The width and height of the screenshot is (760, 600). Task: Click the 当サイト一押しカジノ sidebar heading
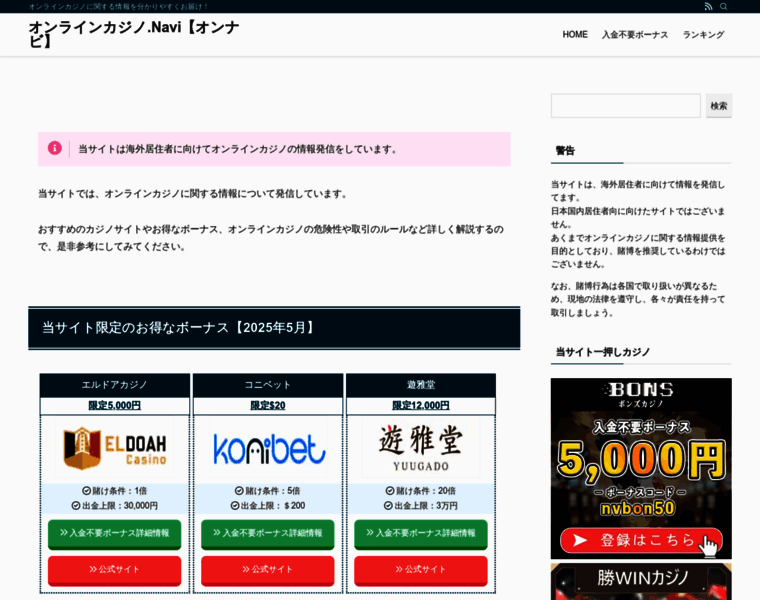point(602,352)
